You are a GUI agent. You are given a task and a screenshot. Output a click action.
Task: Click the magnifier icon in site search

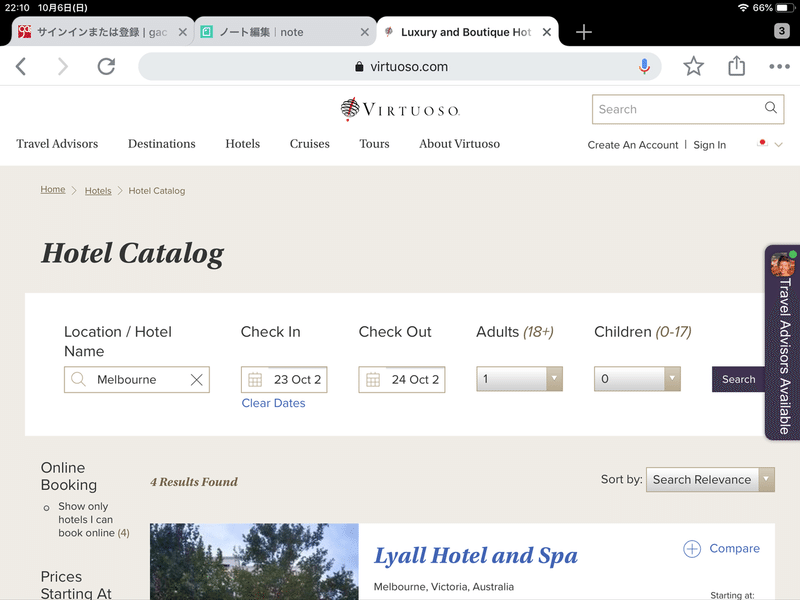pos(770,108)
